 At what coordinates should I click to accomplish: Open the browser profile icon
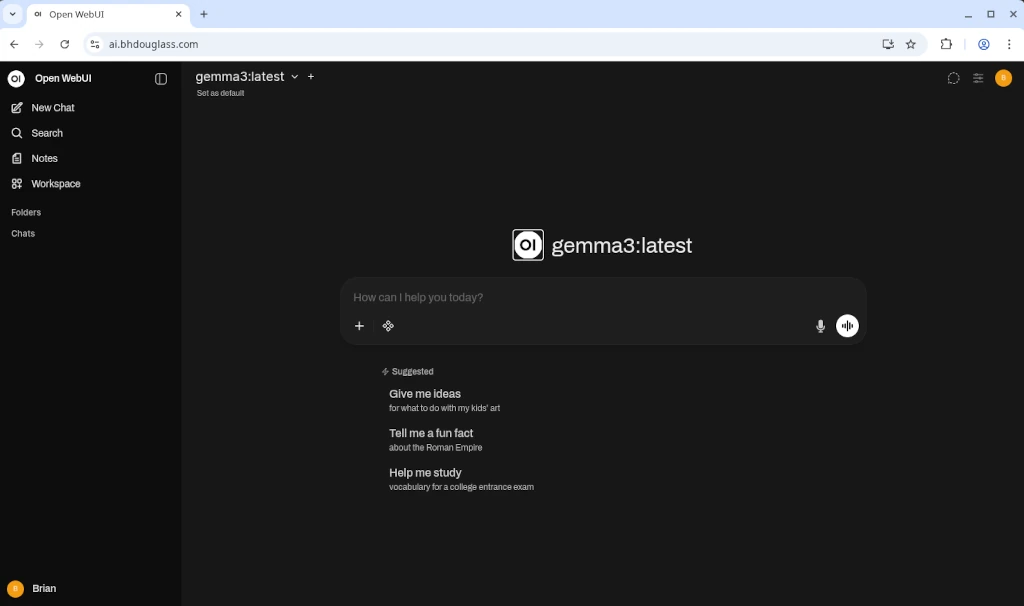tap(984, 44)
